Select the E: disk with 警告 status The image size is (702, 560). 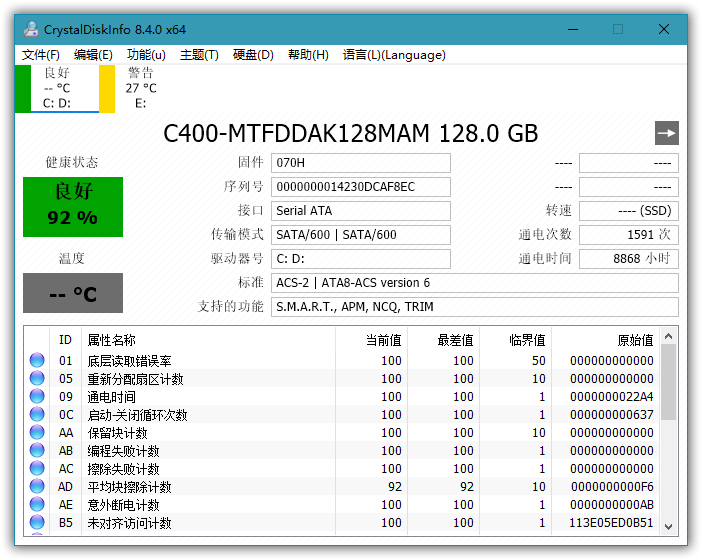pos(141,88)
